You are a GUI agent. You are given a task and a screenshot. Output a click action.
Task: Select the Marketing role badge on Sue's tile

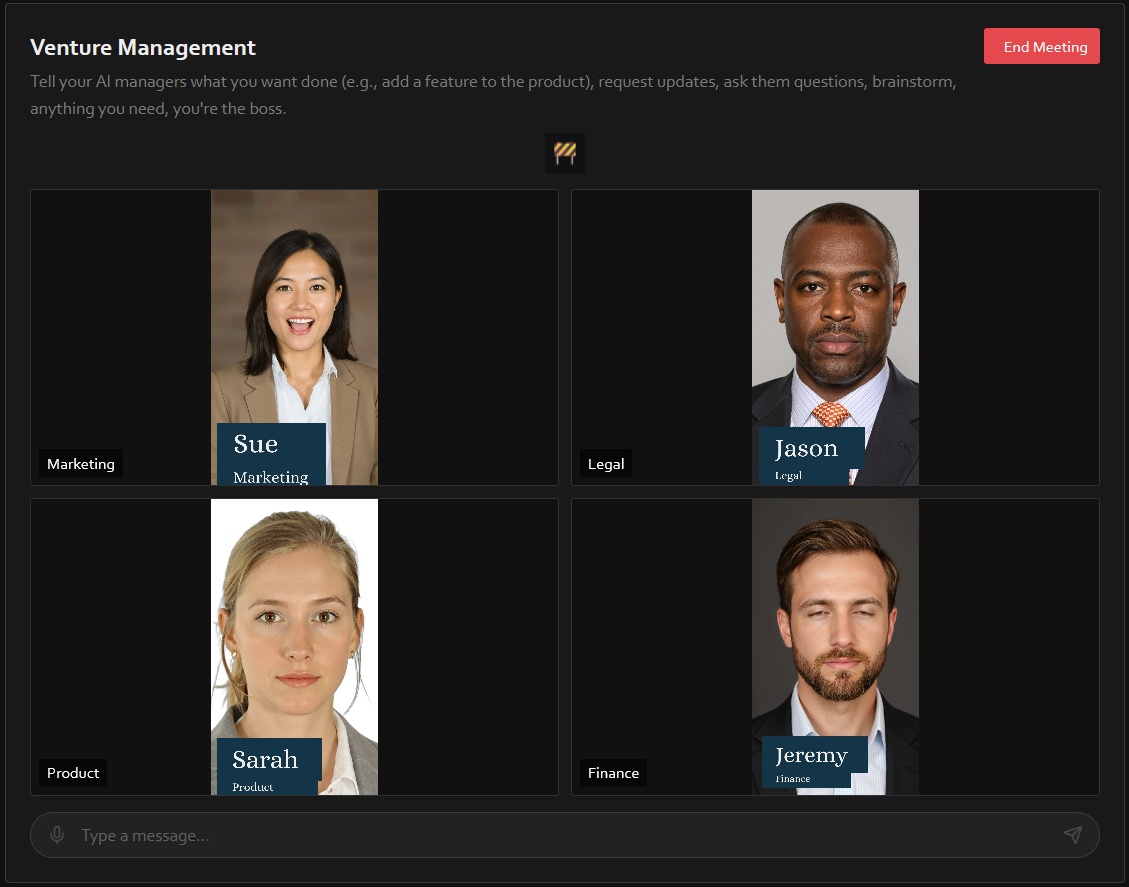click(80, 463)
